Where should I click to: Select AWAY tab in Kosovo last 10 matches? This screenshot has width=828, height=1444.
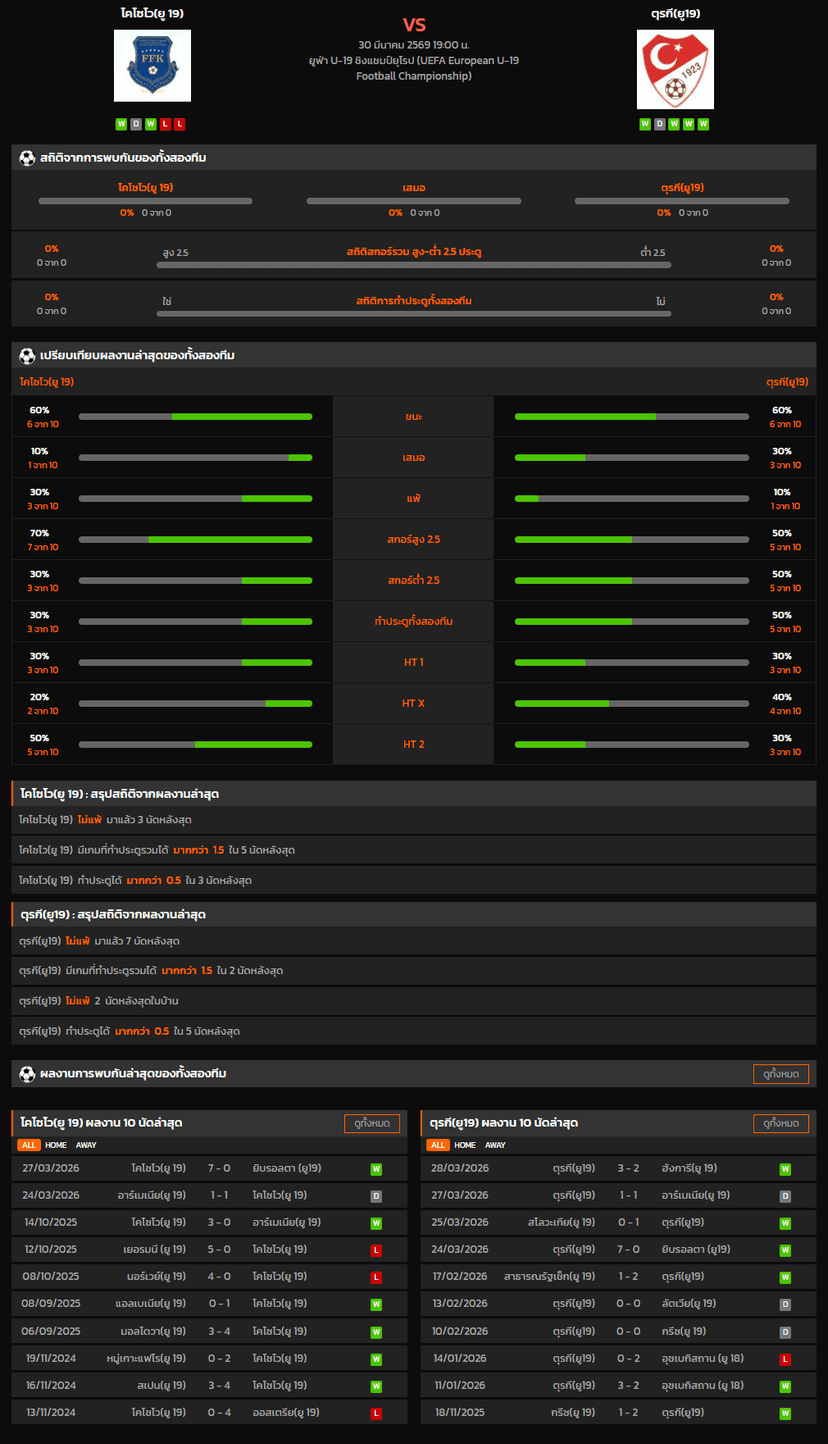coord(86,1145)
